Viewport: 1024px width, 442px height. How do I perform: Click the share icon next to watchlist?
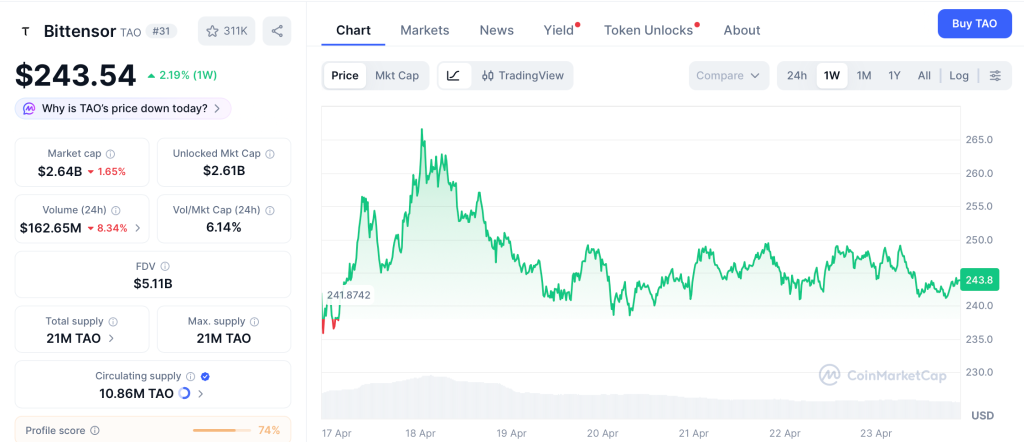(x=277, y=31)
